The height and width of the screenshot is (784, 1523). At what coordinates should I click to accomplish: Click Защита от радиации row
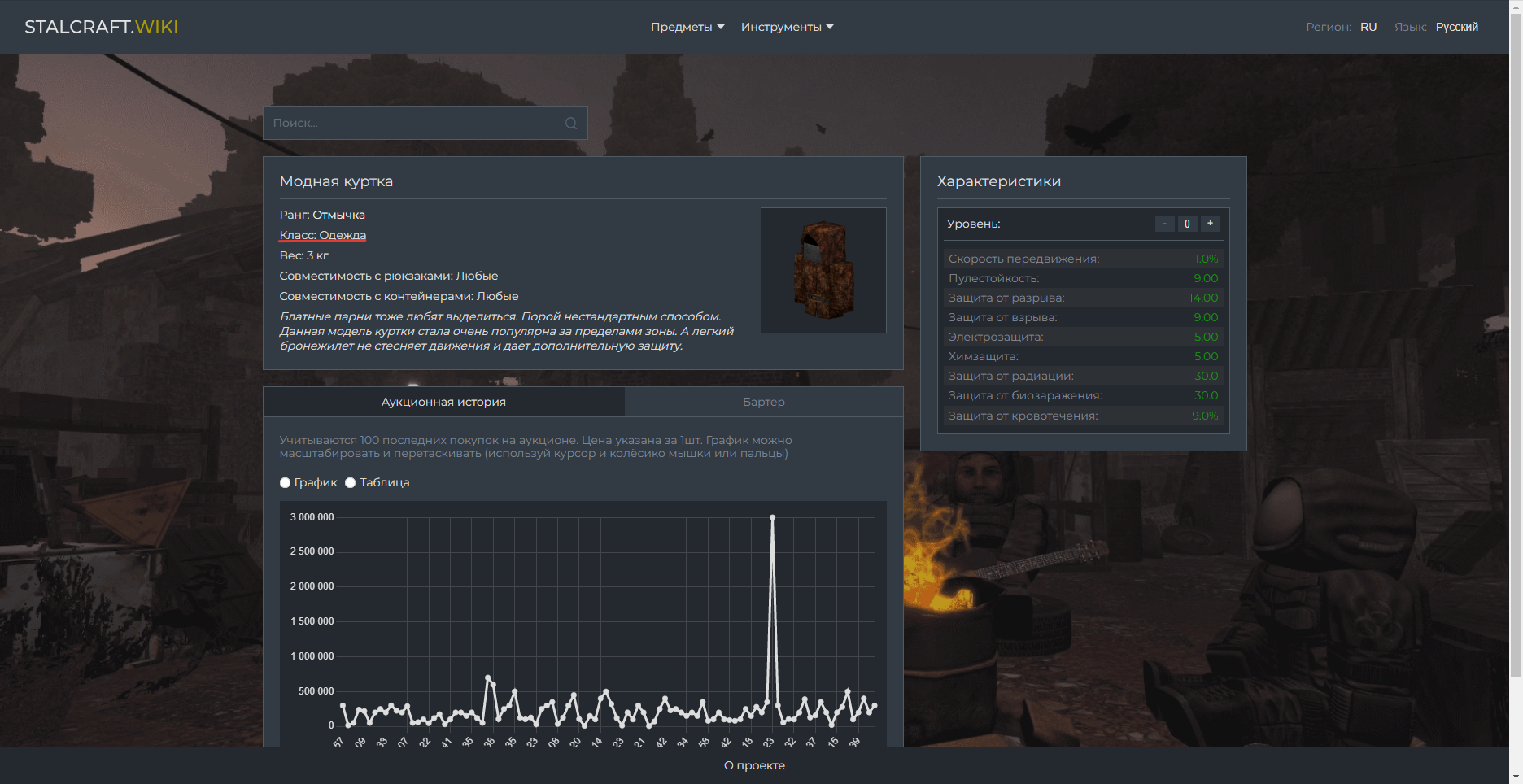1083,376
